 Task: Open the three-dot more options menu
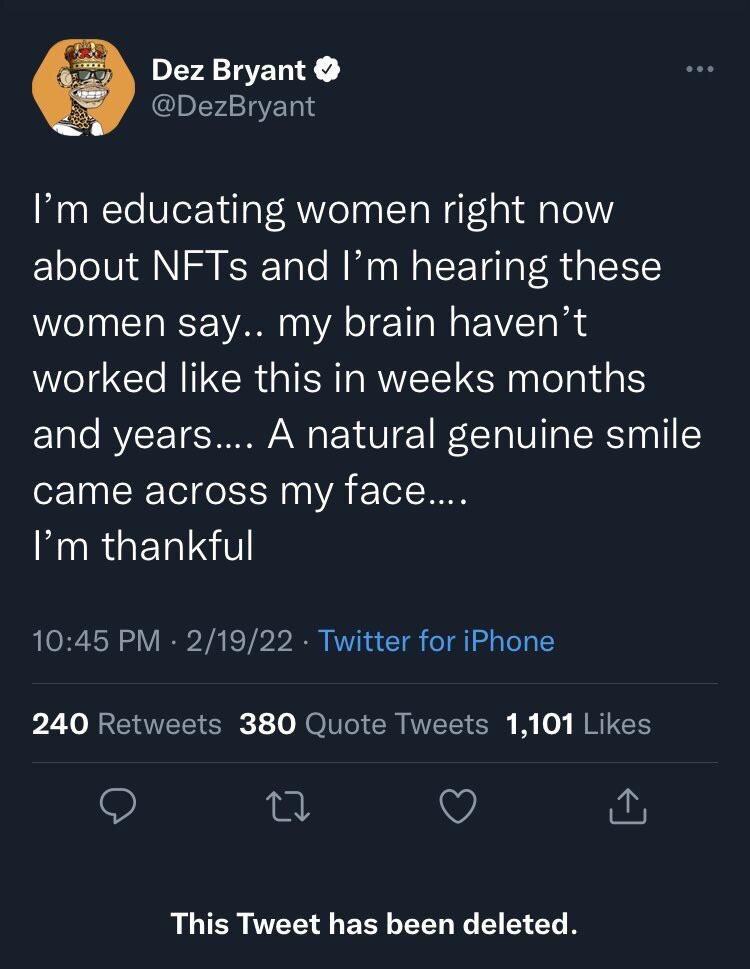(x=699, y=69)
